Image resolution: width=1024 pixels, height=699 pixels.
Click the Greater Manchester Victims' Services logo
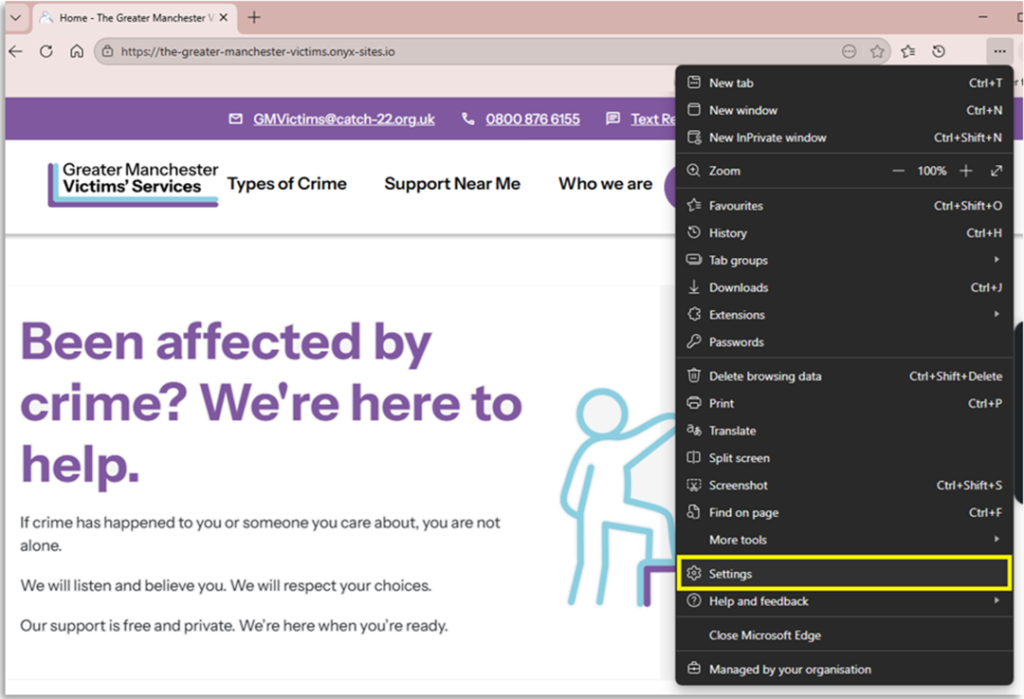coord(132,184)
